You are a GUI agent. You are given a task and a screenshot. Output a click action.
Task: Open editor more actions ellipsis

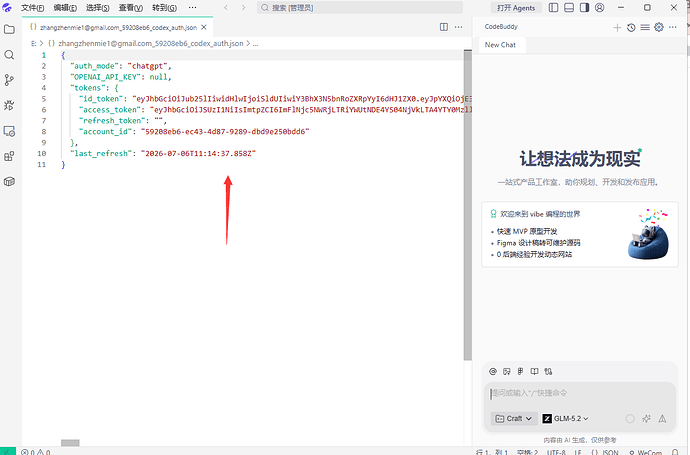(459, 27)
